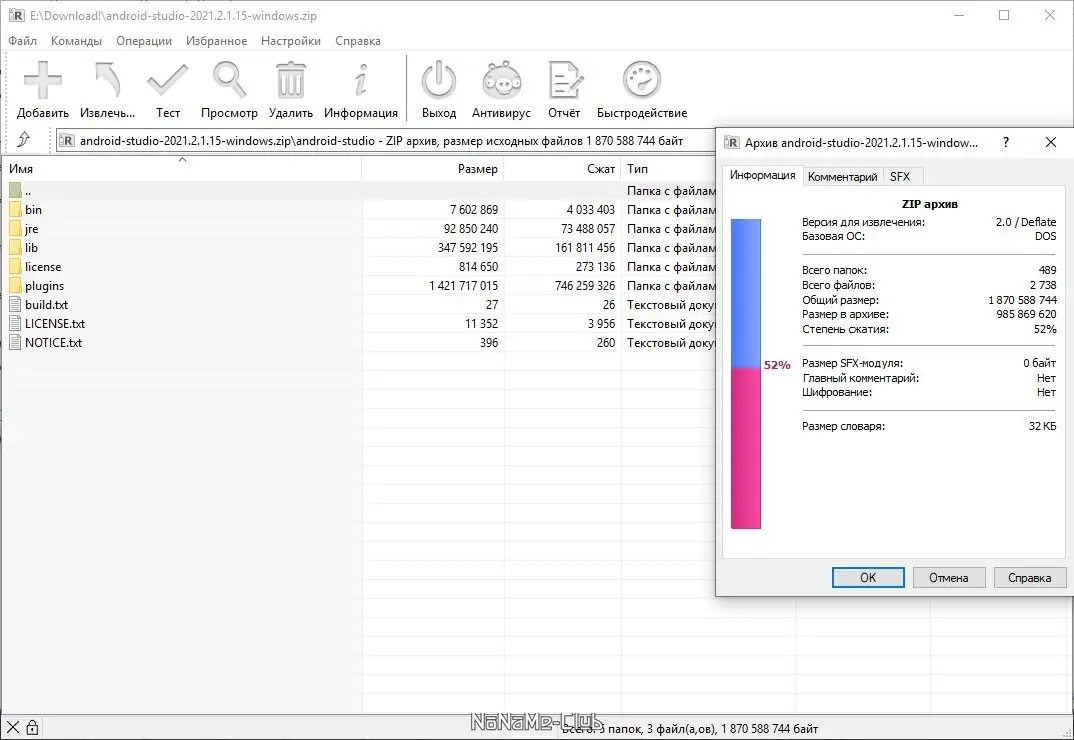
Task: Launch the Антивирус scan icon
Action: coord(501,80)
